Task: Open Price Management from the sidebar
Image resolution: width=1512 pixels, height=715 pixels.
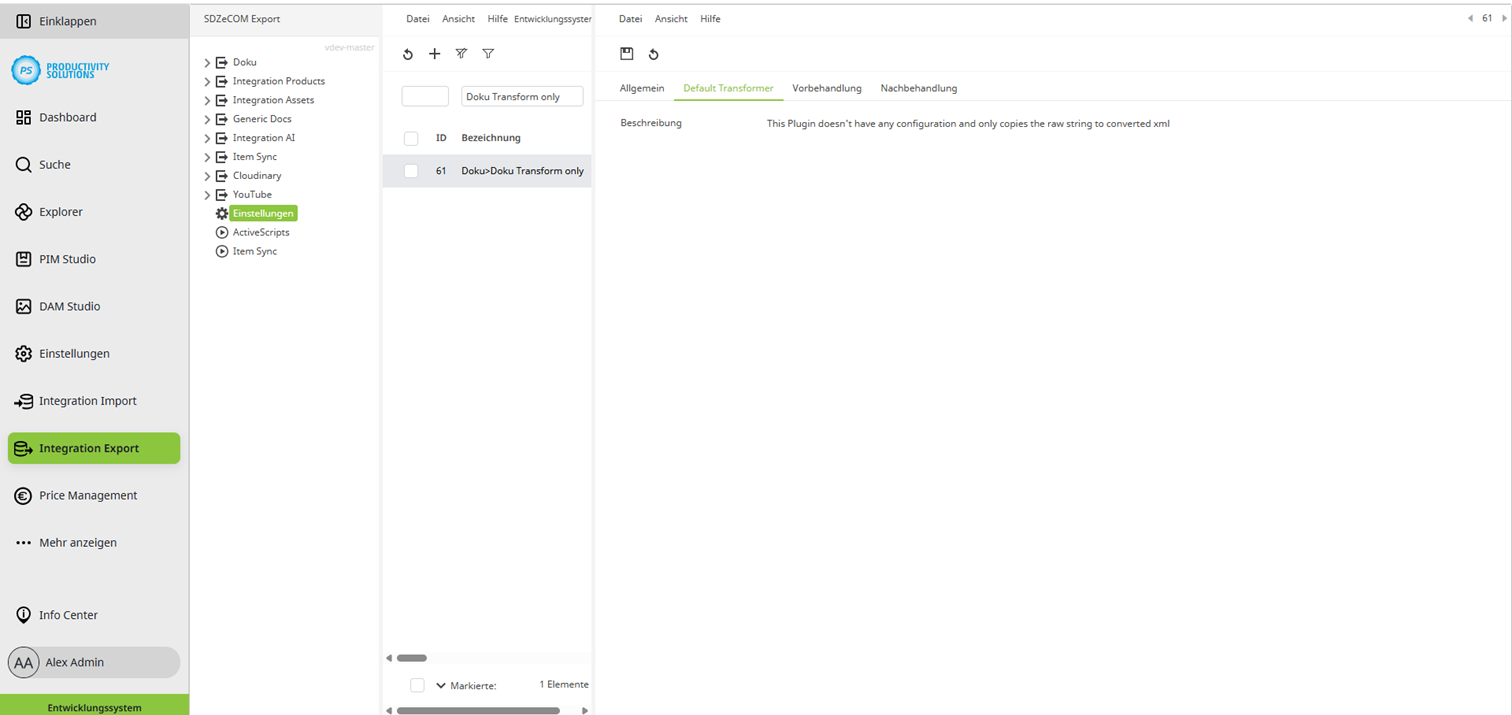Action: [x=89, y=495]
